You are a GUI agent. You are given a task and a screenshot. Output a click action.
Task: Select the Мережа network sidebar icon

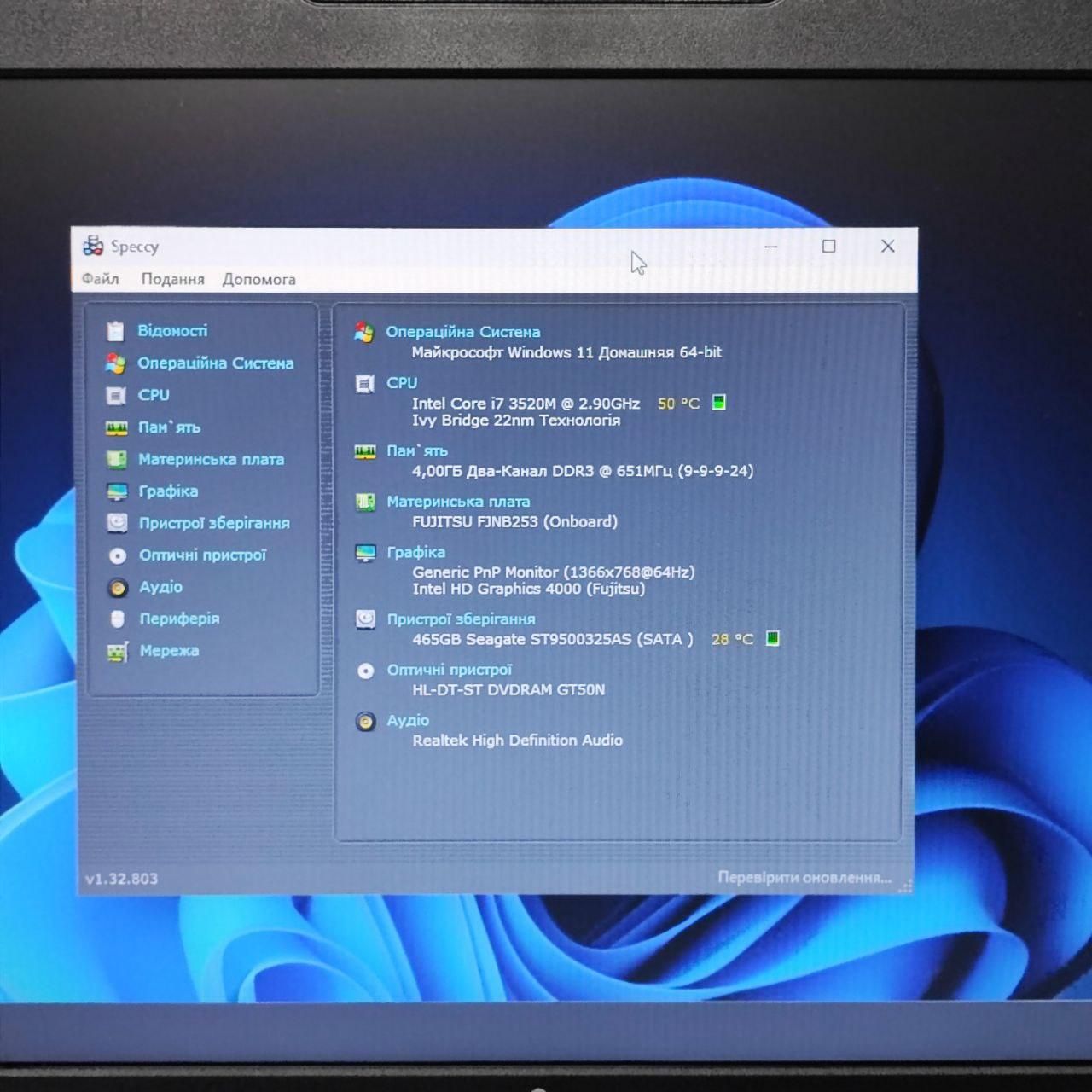click(x=118, y=652)
